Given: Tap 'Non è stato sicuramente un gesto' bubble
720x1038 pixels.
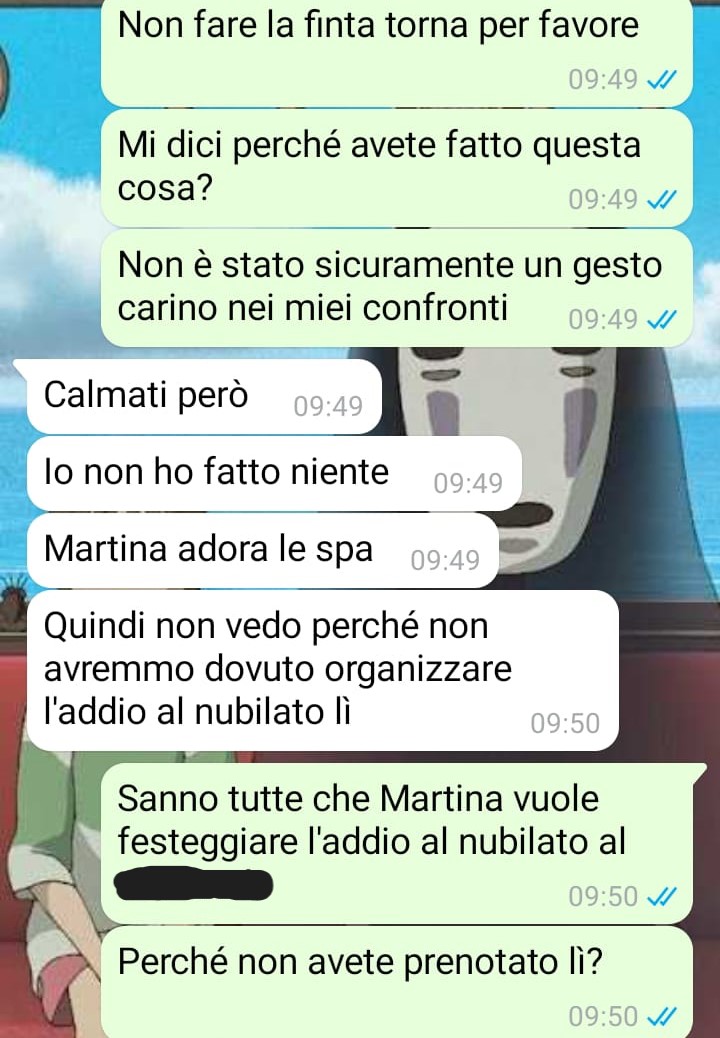Looking at the screenshot, I should [x=397, y=288].
